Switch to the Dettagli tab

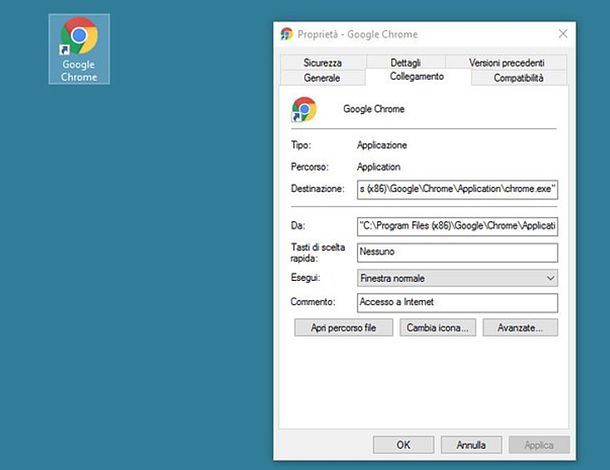point(405,63)
